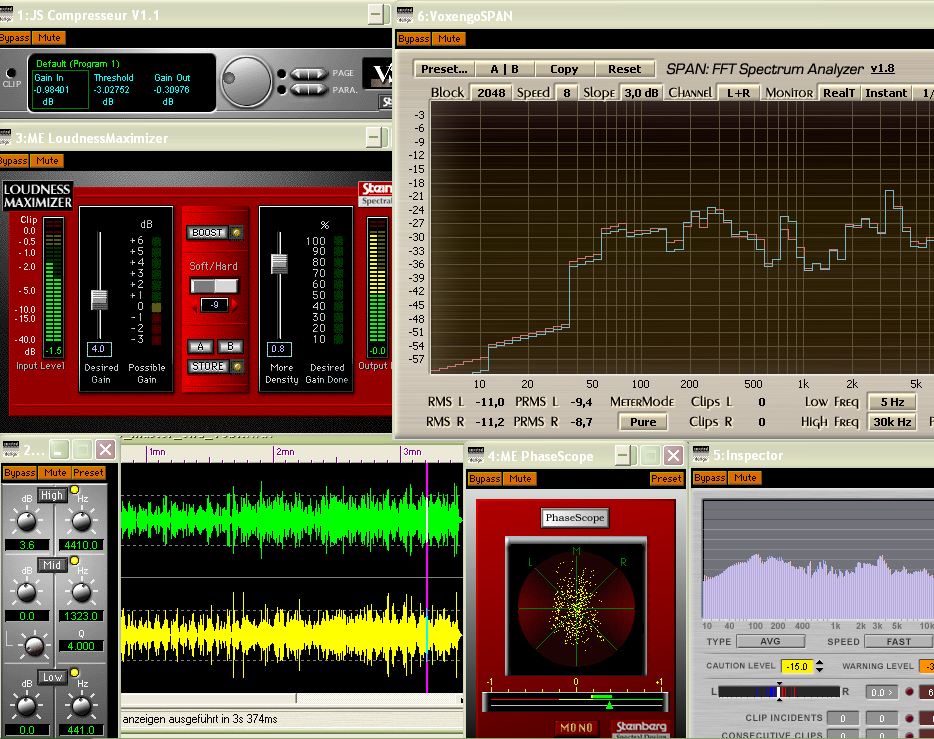Step the Inspector Caution Level value up
The image size is (934, 739).
click(820, 662)
